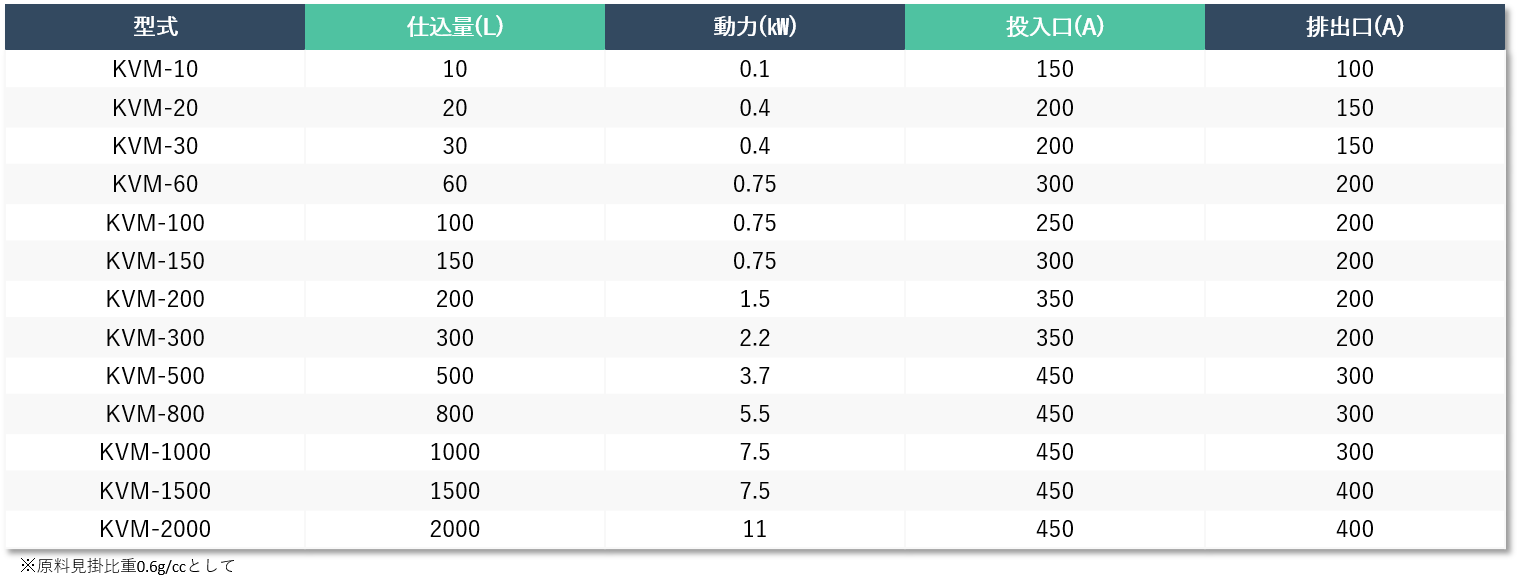Click the 3.7 power cell
The height and width of the screenshot is (587, 1520).
pos(755,376)
